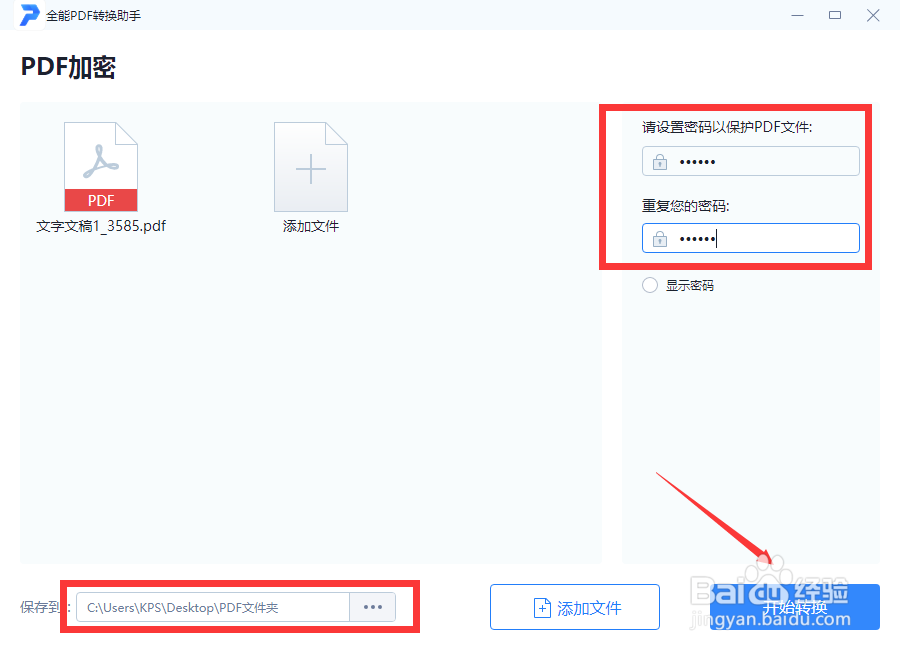Click the lock icon in the first password field
This screenshot has height=650, width=900.
658,160
